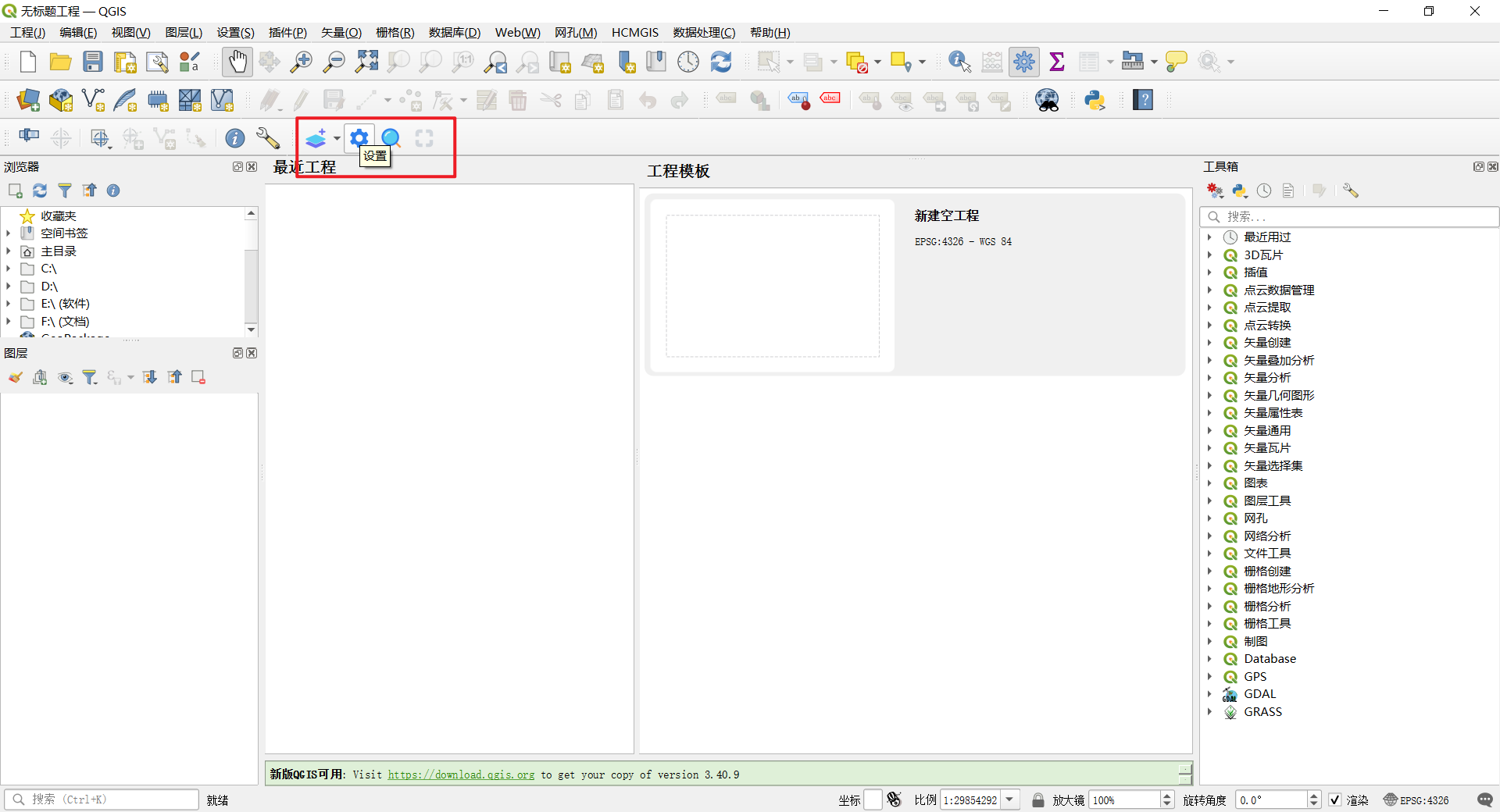Click the Zoom In magnifier tool
Image resolution: width=1500 pixels, height=812 pixels.
[x=301, y=62]
